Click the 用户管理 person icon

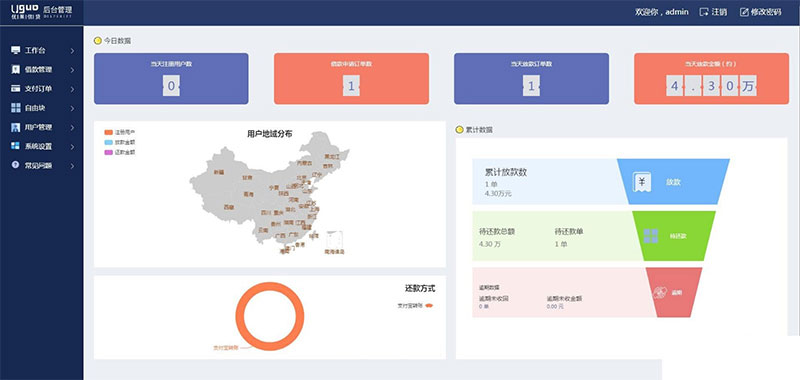(16, 127)
